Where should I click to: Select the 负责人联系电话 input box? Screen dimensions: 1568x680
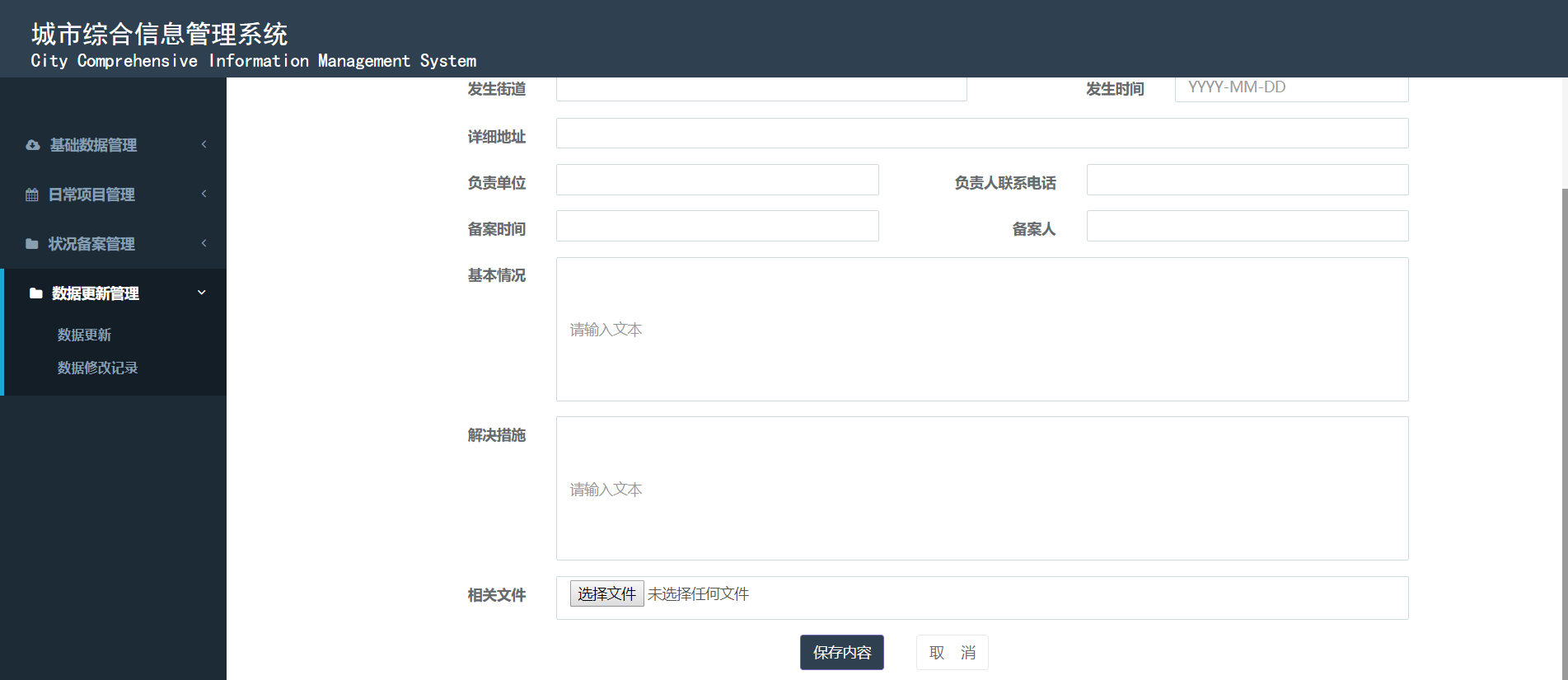1247,180
